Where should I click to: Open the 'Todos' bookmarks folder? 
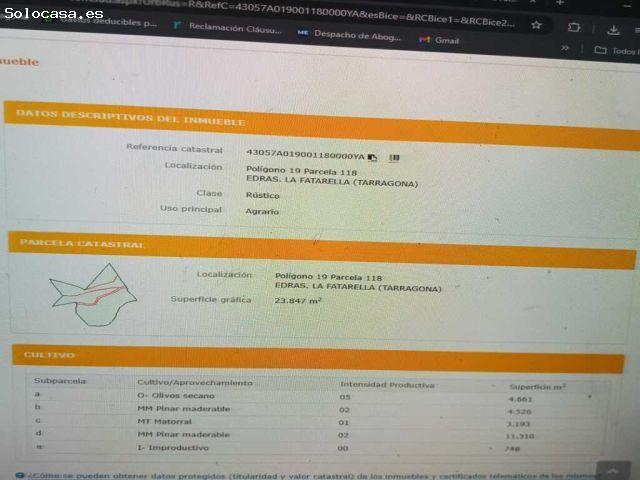616,51
